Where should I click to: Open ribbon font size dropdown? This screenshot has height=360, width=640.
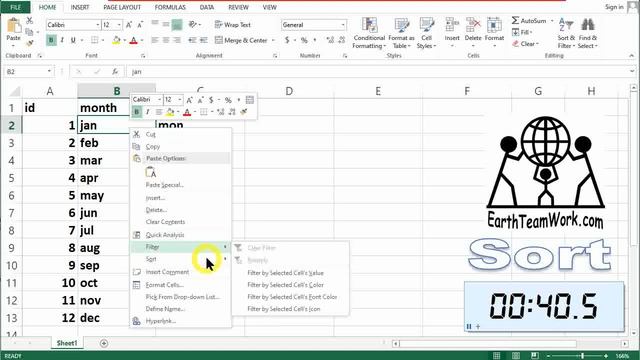click(x=119, y=25)
